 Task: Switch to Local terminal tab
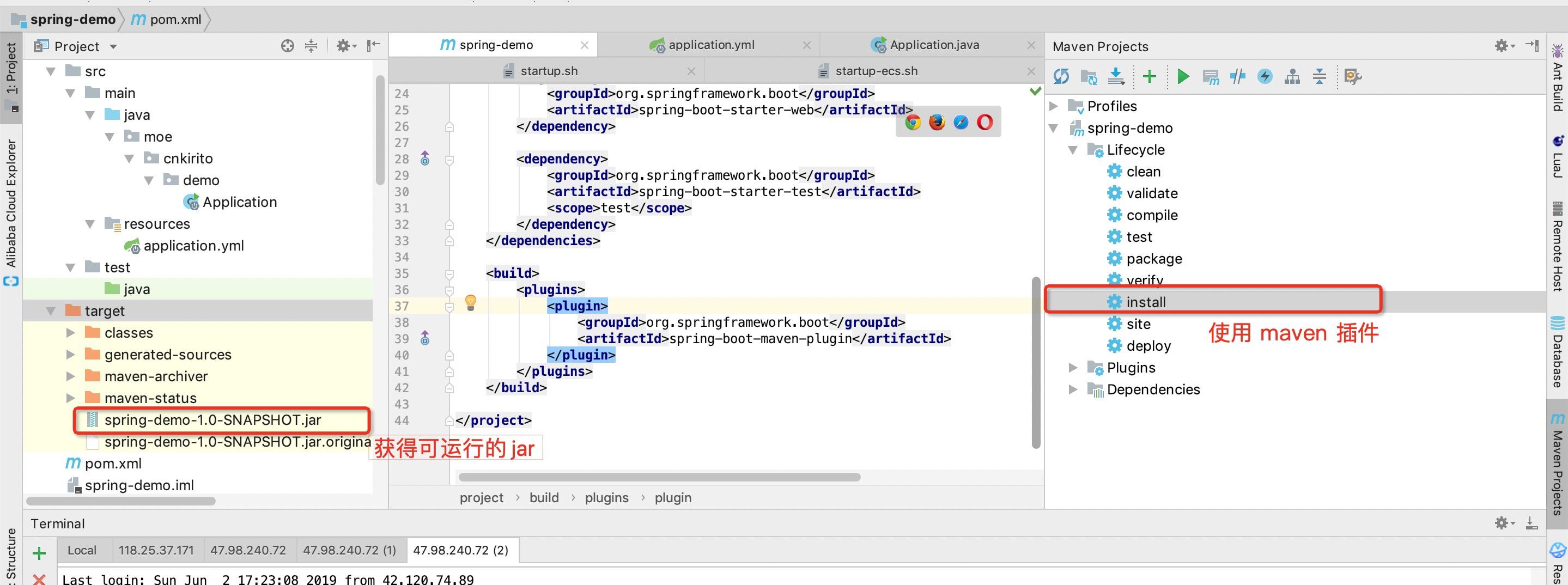[82, 550]
